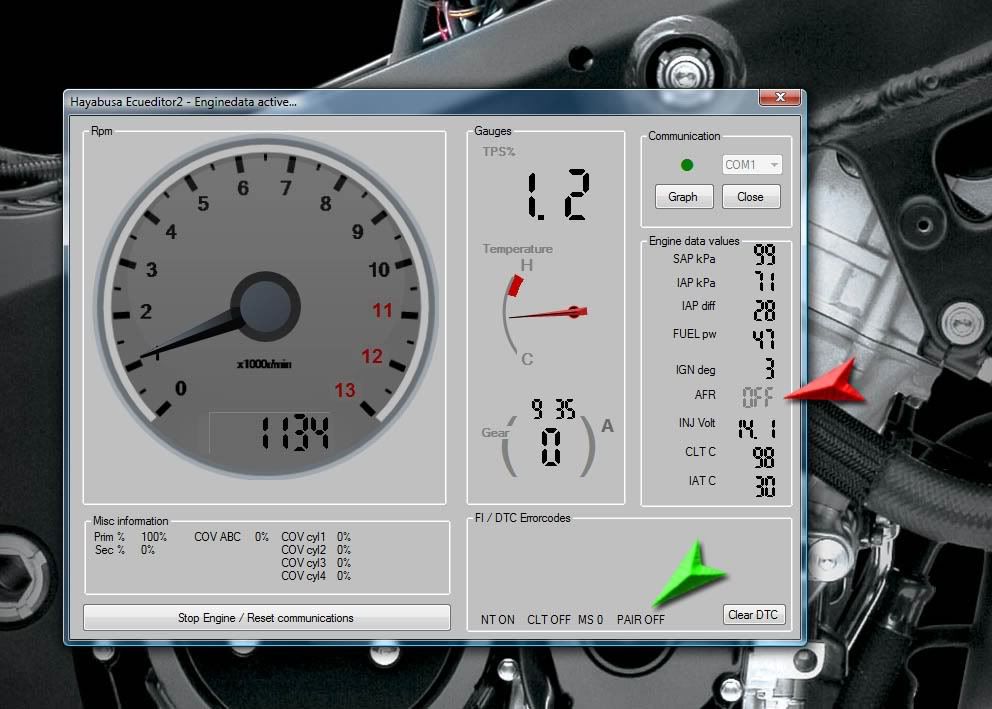992x709 pixels.
Task: Click the 9 35 readout above gear
Action: coord(553,409)
